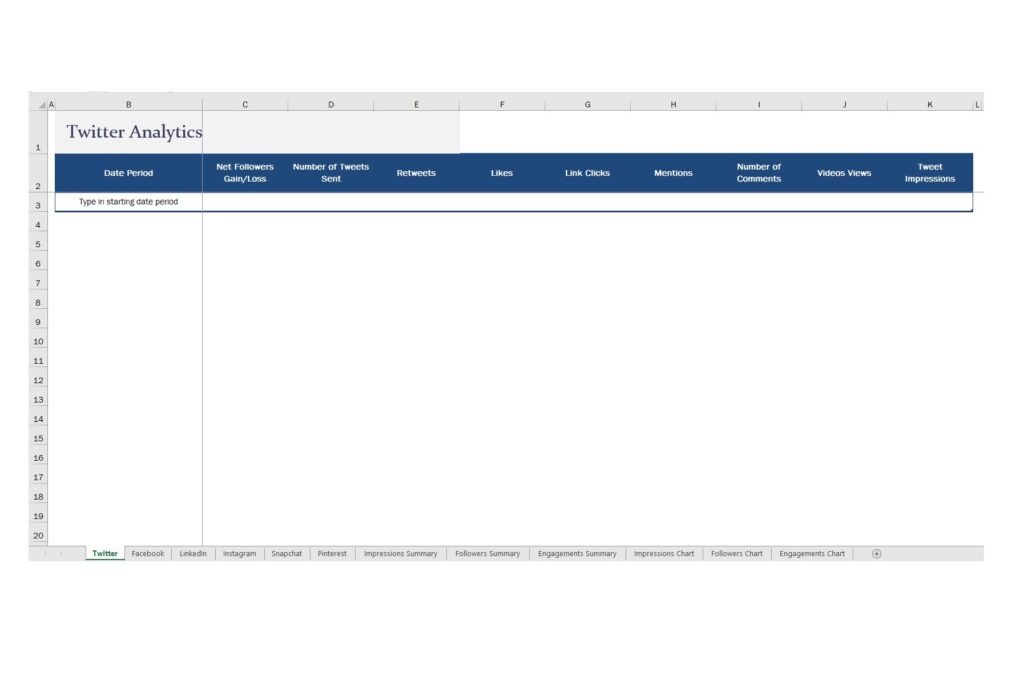Select the Videos Views header cell
Image resolution: width=1024 pixels, height=684 pixels.
tap(844, 173)
